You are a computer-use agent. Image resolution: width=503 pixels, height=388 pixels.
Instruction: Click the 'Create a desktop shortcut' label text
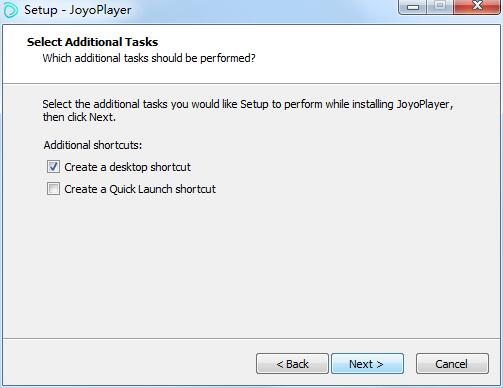127,167
